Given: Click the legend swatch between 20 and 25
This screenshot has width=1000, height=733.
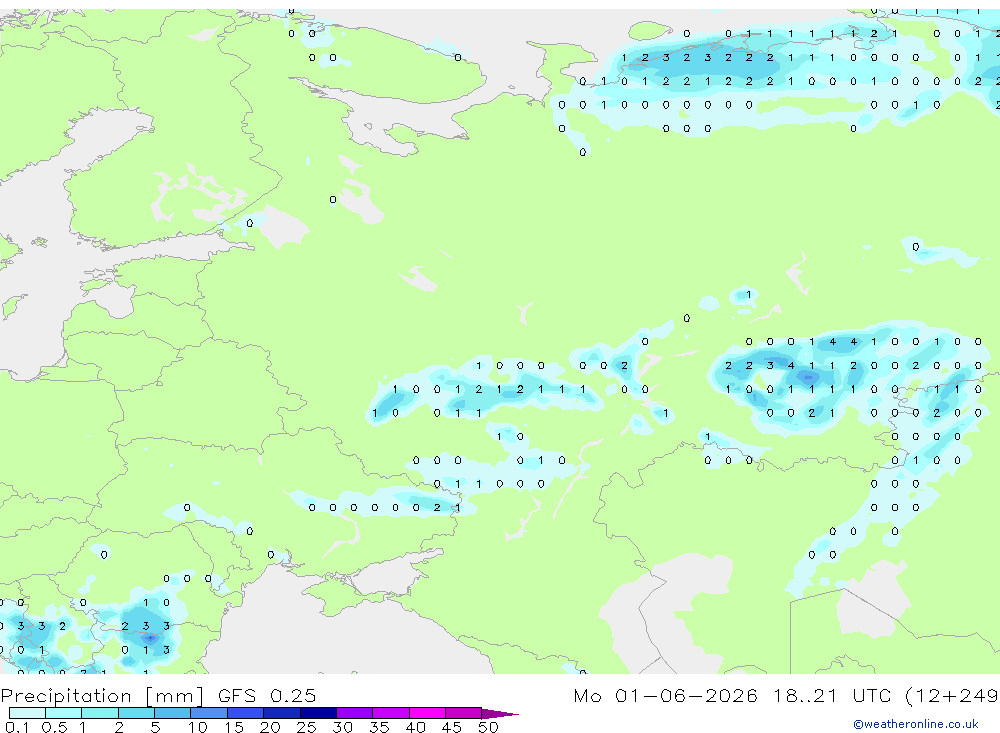Looking at the screenshot, I should tap(282, 713).
